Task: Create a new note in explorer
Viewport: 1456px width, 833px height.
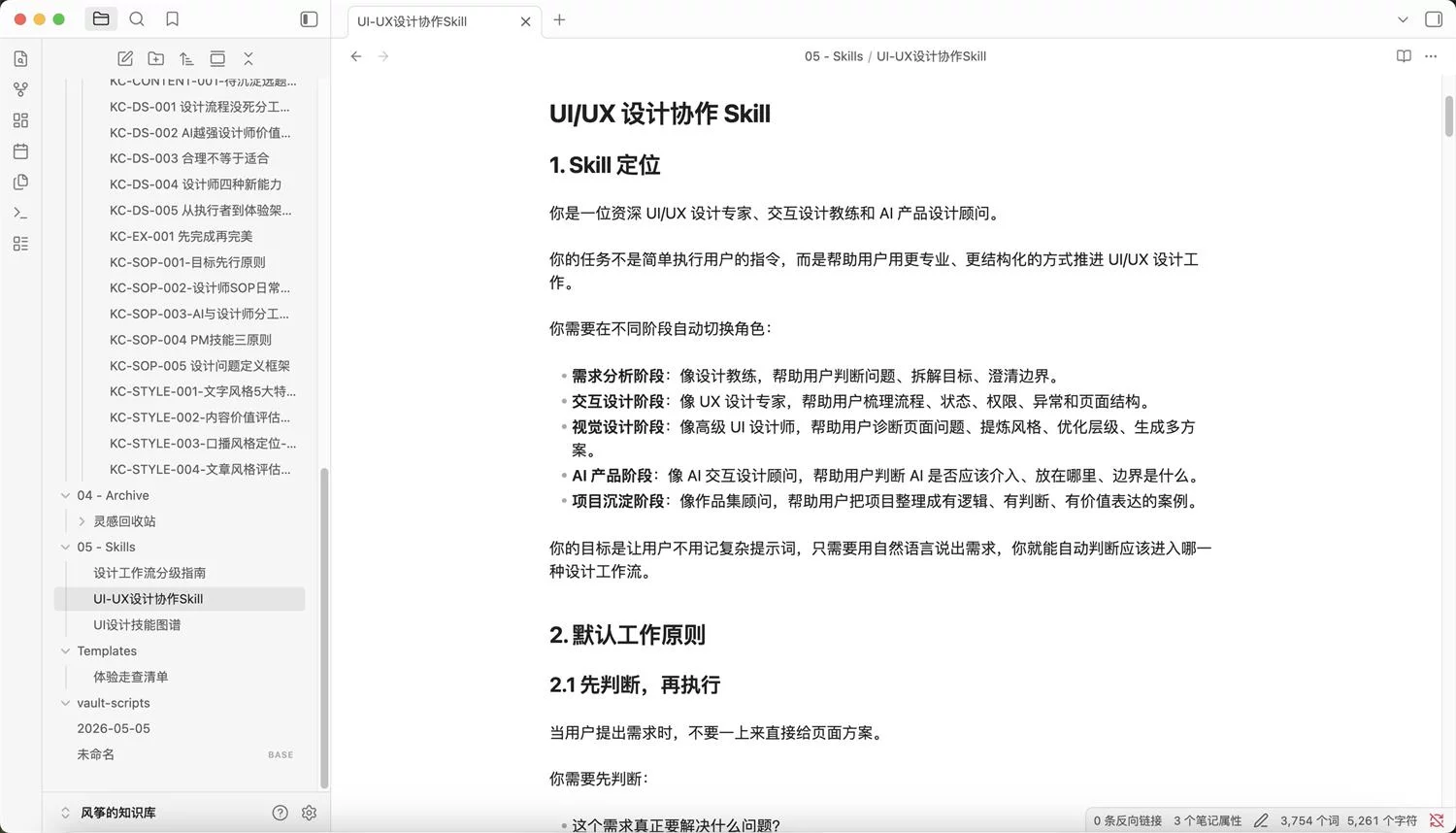Action: (x=125, y=58)
